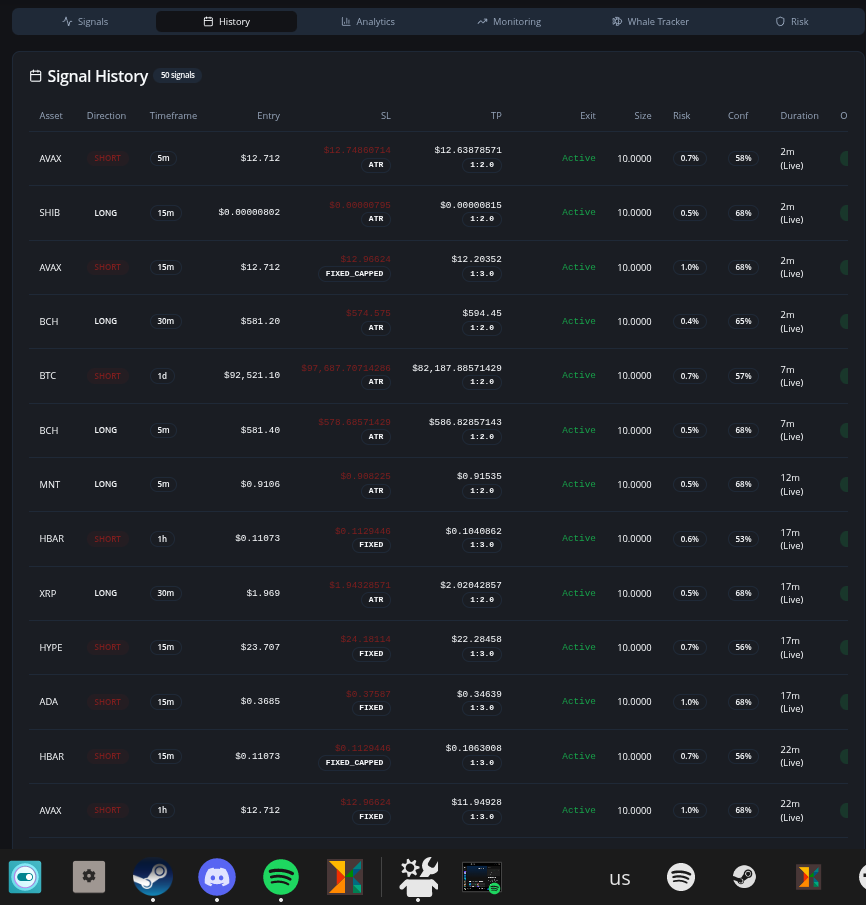The width and height of the screenshot is (866, 905).
Task: Flip the toggle on the SHIB row
Action: click(845, 212)
